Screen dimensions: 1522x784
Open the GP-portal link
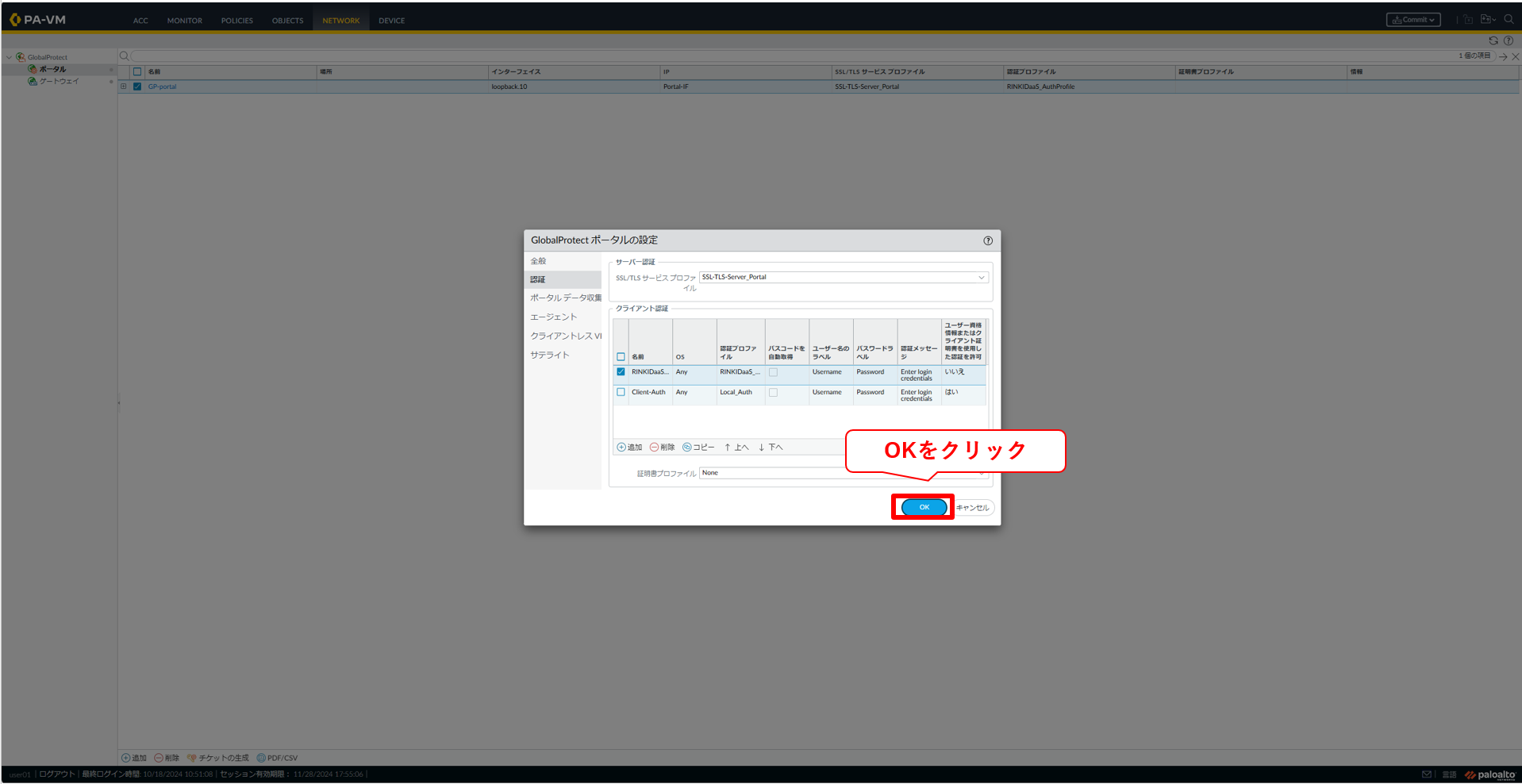[162, 86]
